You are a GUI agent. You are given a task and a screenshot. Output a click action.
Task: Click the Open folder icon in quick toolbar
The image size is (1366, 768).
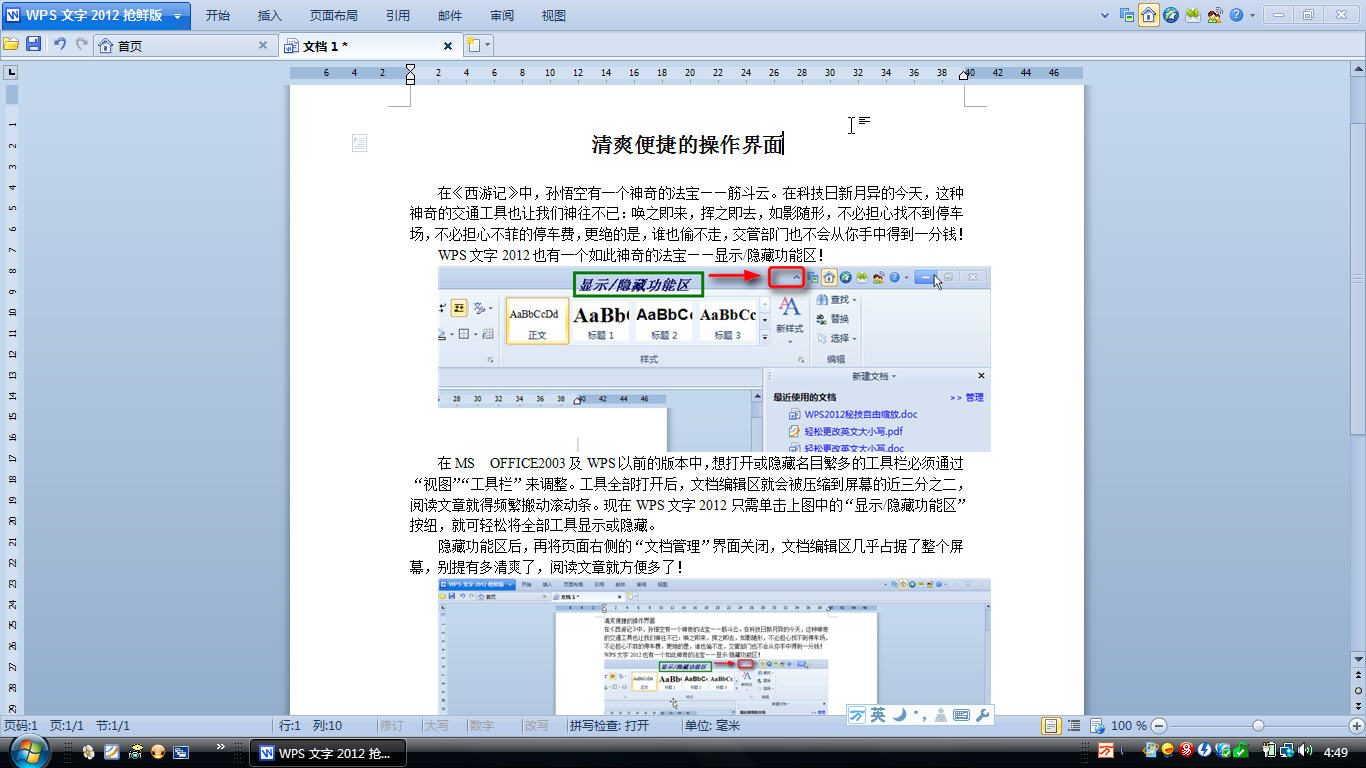12,45
